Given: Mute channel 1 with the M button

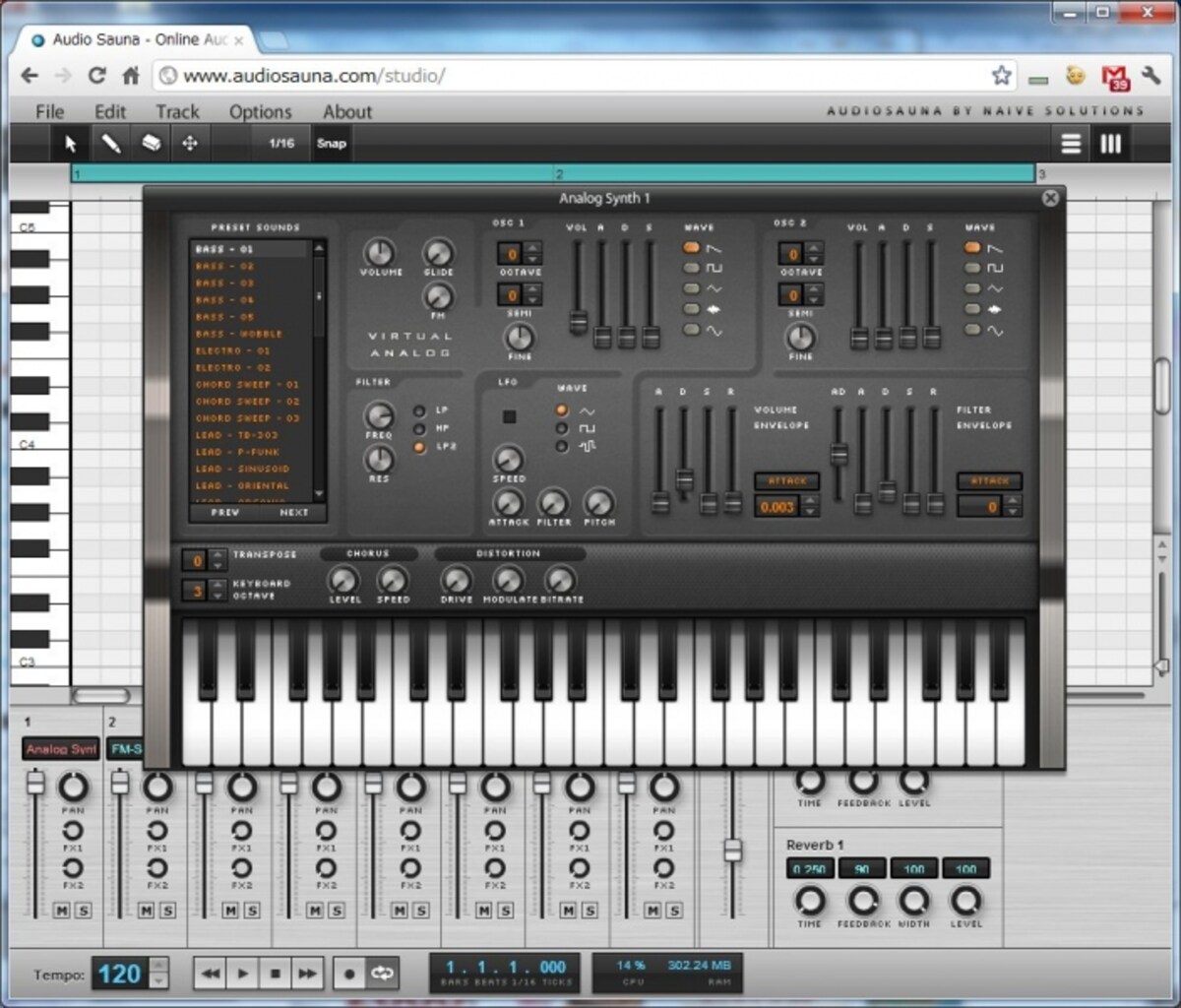Looking at the screenshot, I should click(x=62, y=911).
